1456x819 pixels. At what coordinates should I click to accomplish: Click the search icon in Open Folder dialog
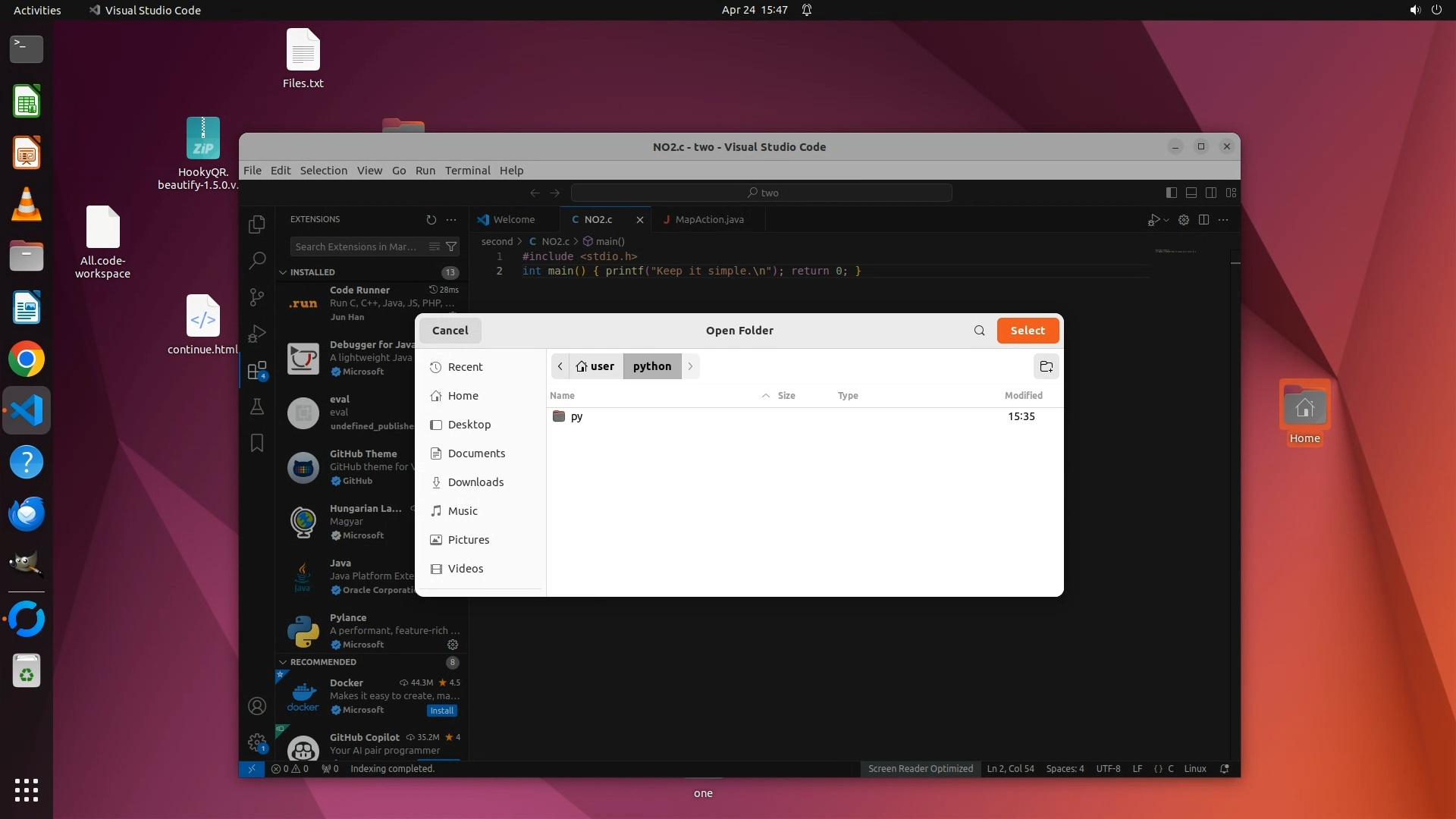979,331
